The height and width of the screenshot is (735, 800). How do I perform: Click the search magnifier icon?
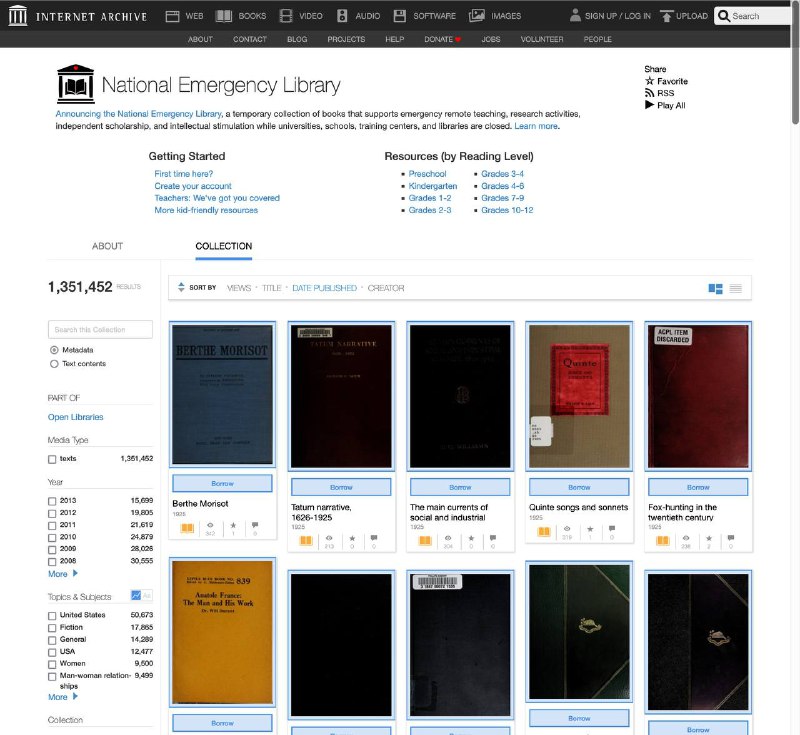click(x=724, y=16)
